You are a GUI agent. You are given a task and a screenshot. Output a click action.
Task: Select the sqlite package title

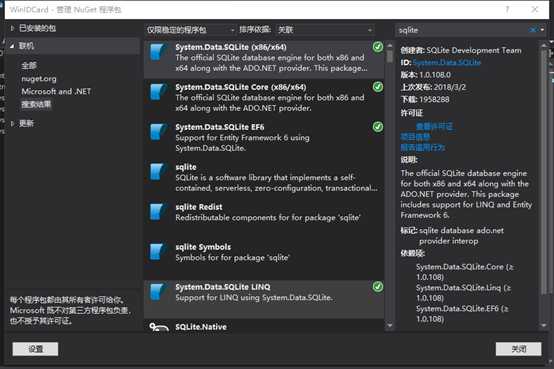pos(186,167)
